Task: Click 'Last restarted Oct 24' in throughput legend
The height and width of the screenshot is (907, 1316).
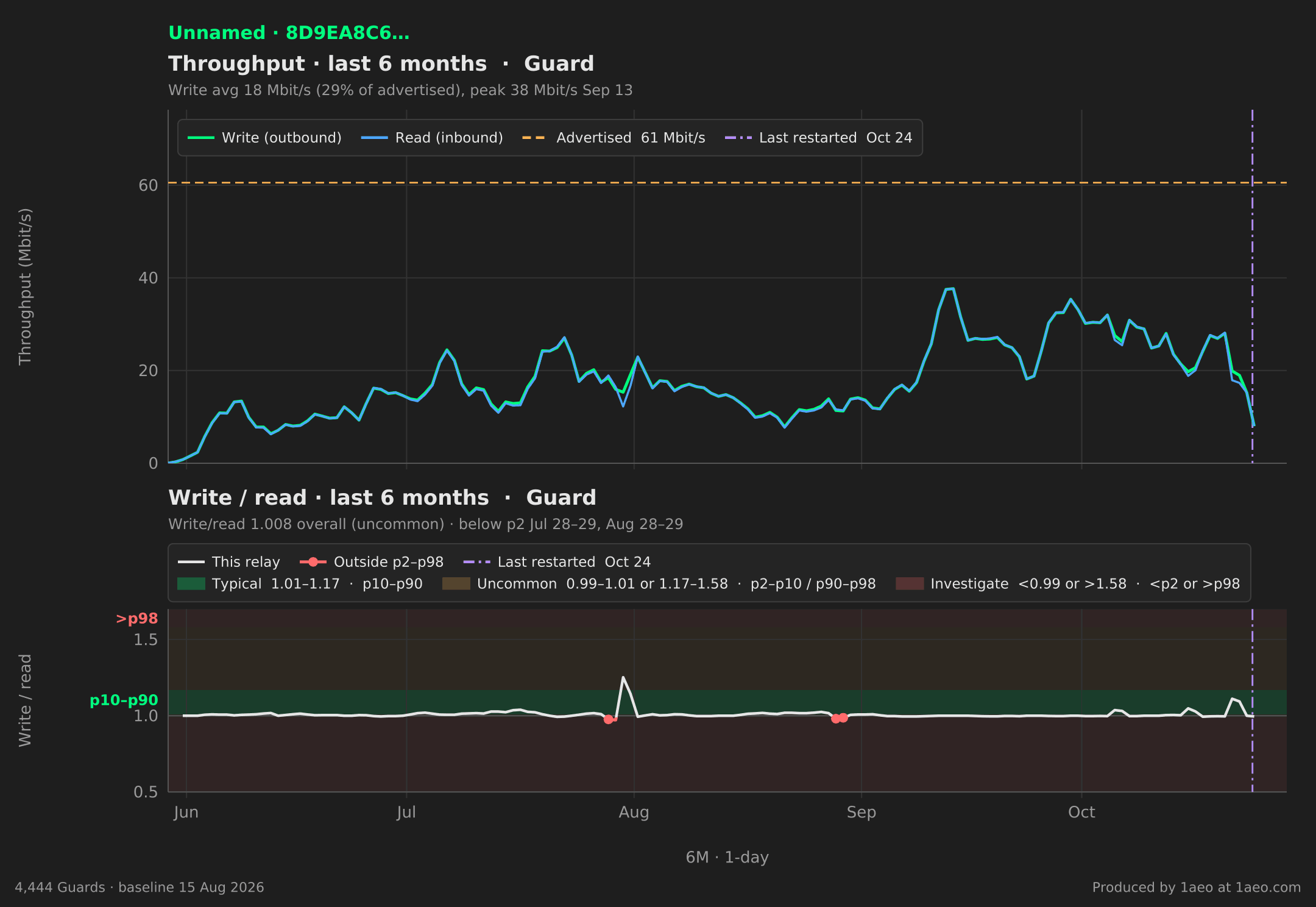Action: point(818,138)
